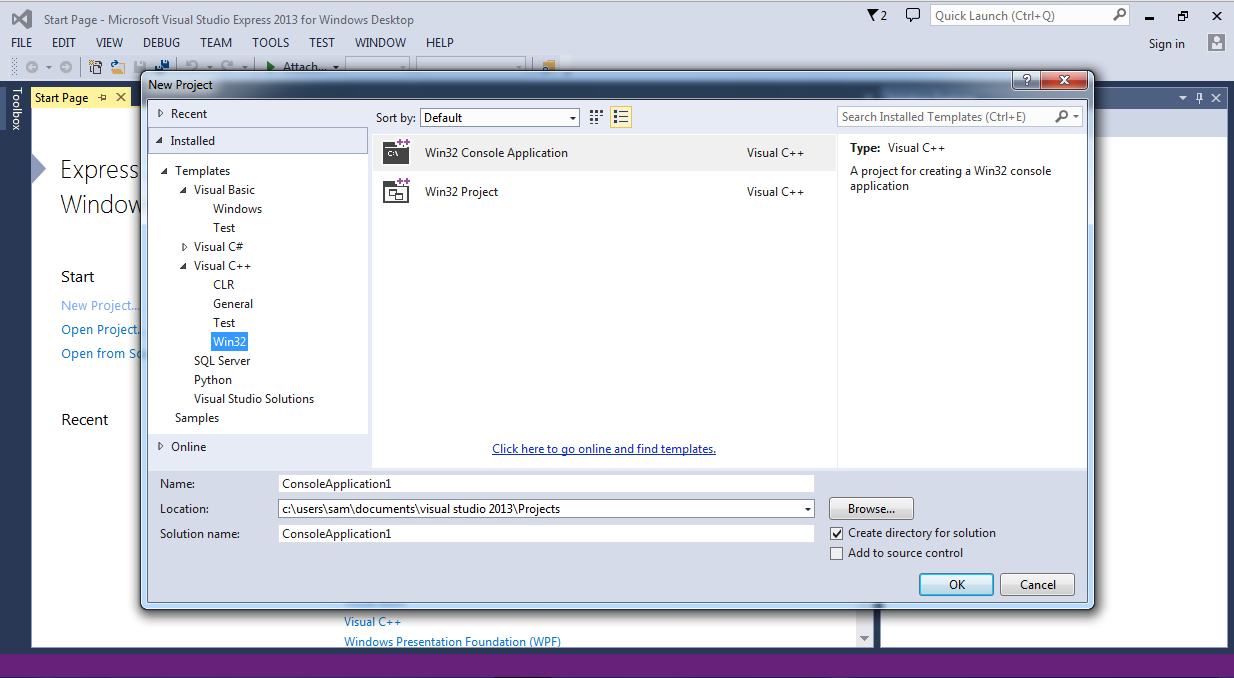Pin the Start Page tab
This screenshot has width=1234, height=678.
coord(102,98)
